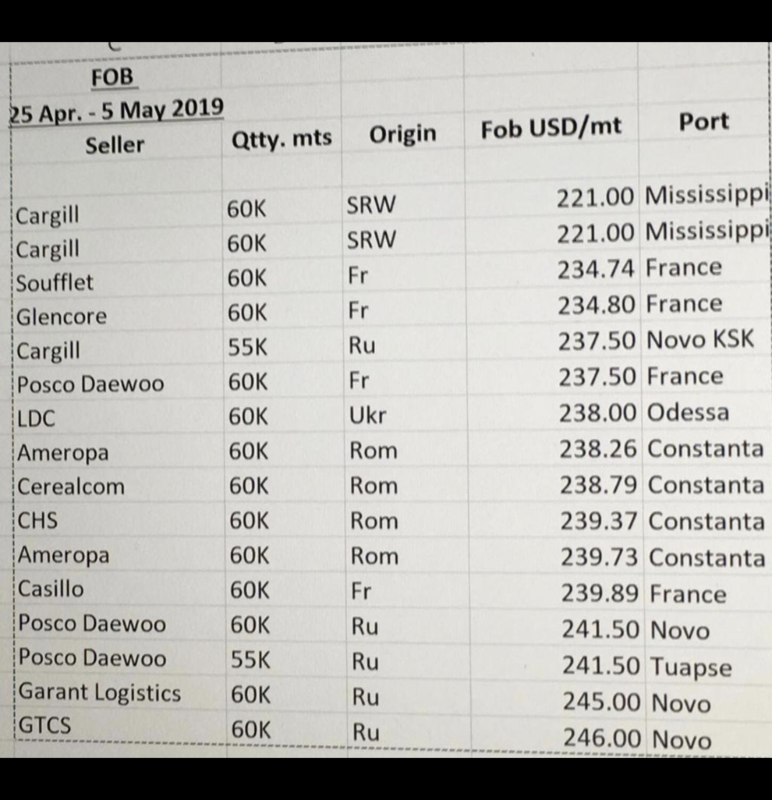Select the CHS seller cell

pyautogui.click(x=37, y=521)
